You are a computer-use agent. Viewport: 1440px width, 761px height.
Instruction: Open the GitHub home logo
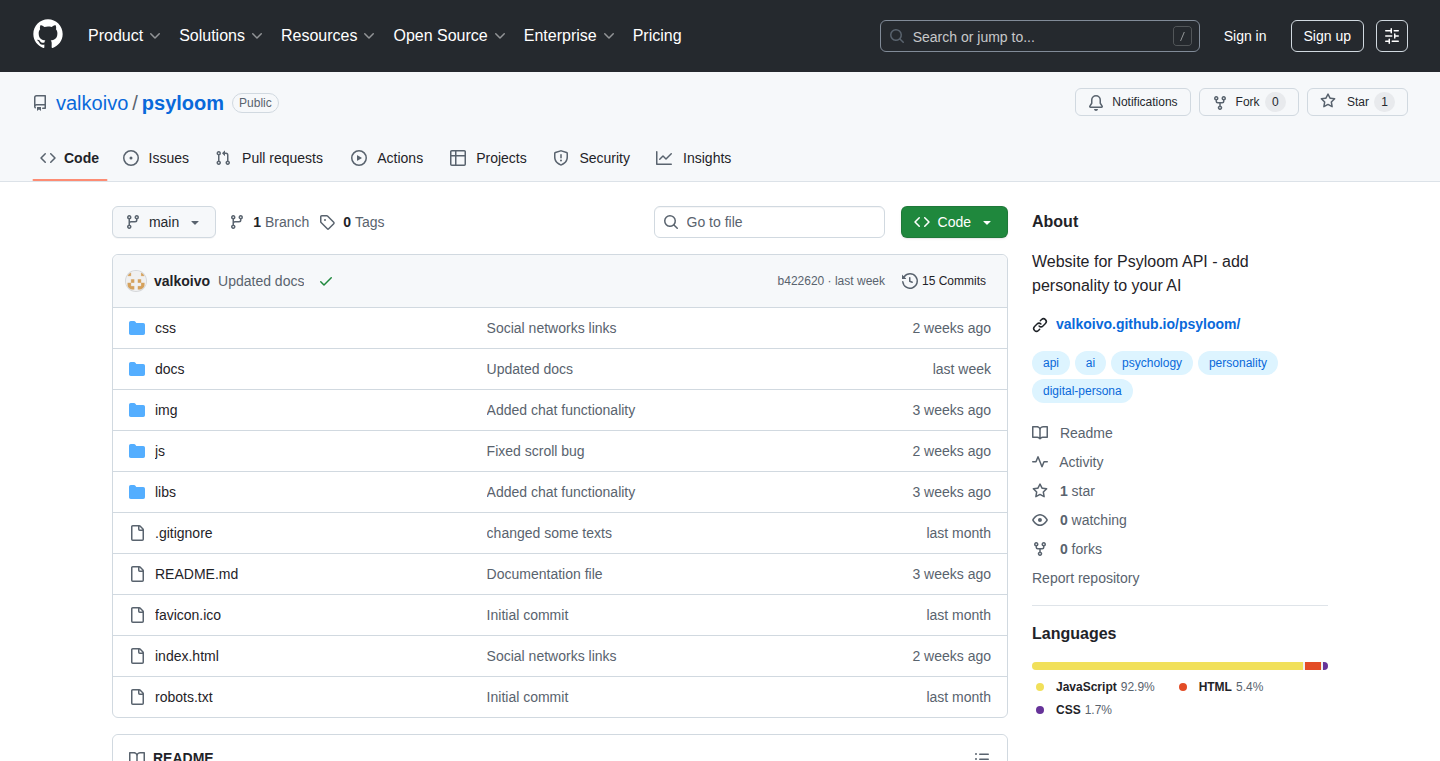point(48,35)
